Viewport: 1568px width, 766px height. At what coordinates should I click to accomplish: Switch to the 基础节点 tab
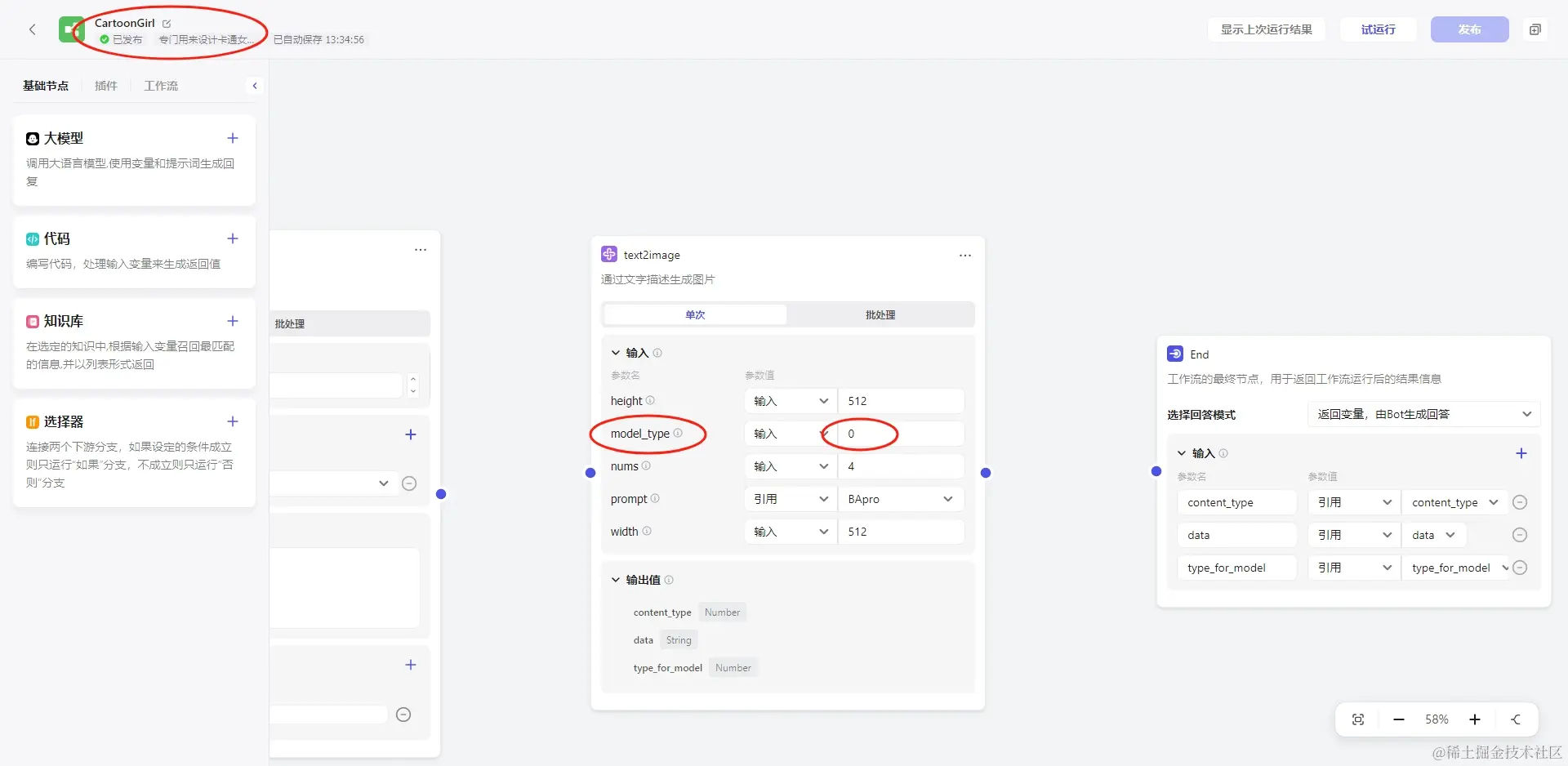point(46,86)
